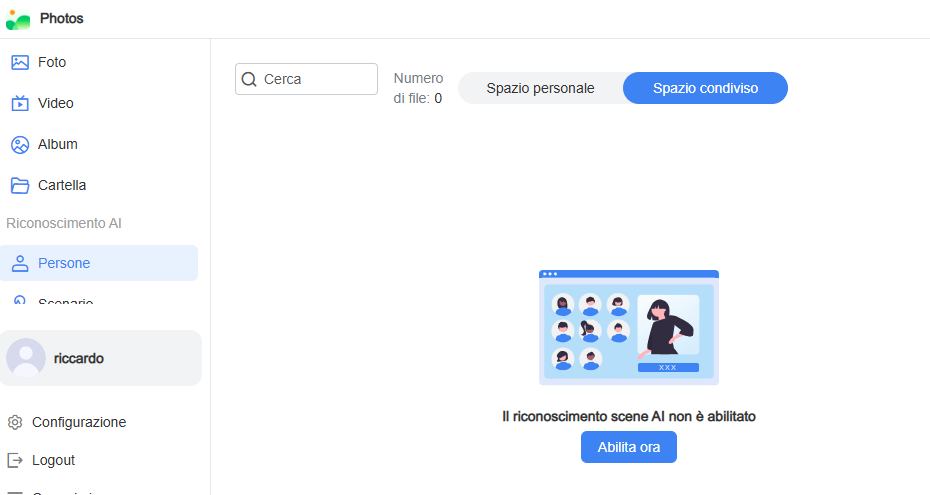The height and width of the screenshot is (495, 930).
Task: Click the Persone person icon
Action: coord(20,263)
